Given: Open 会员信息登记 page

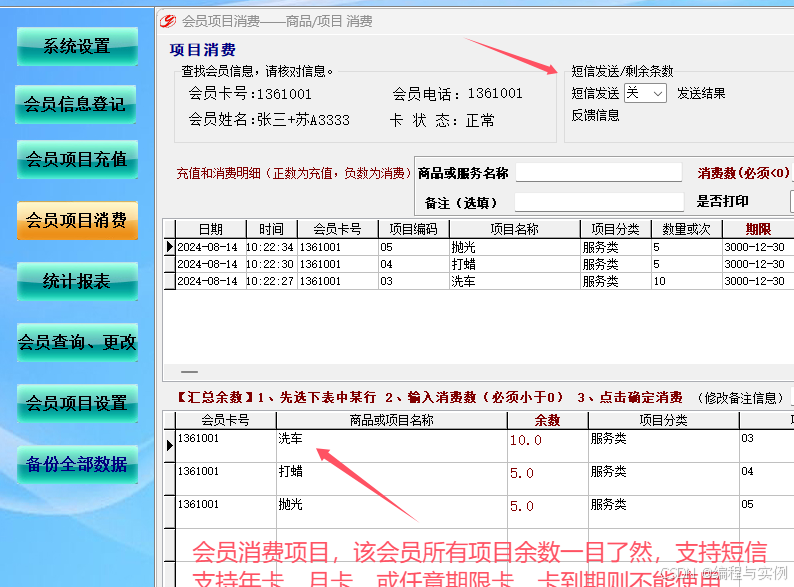Looking at the screenshot, I should point(75,104).
